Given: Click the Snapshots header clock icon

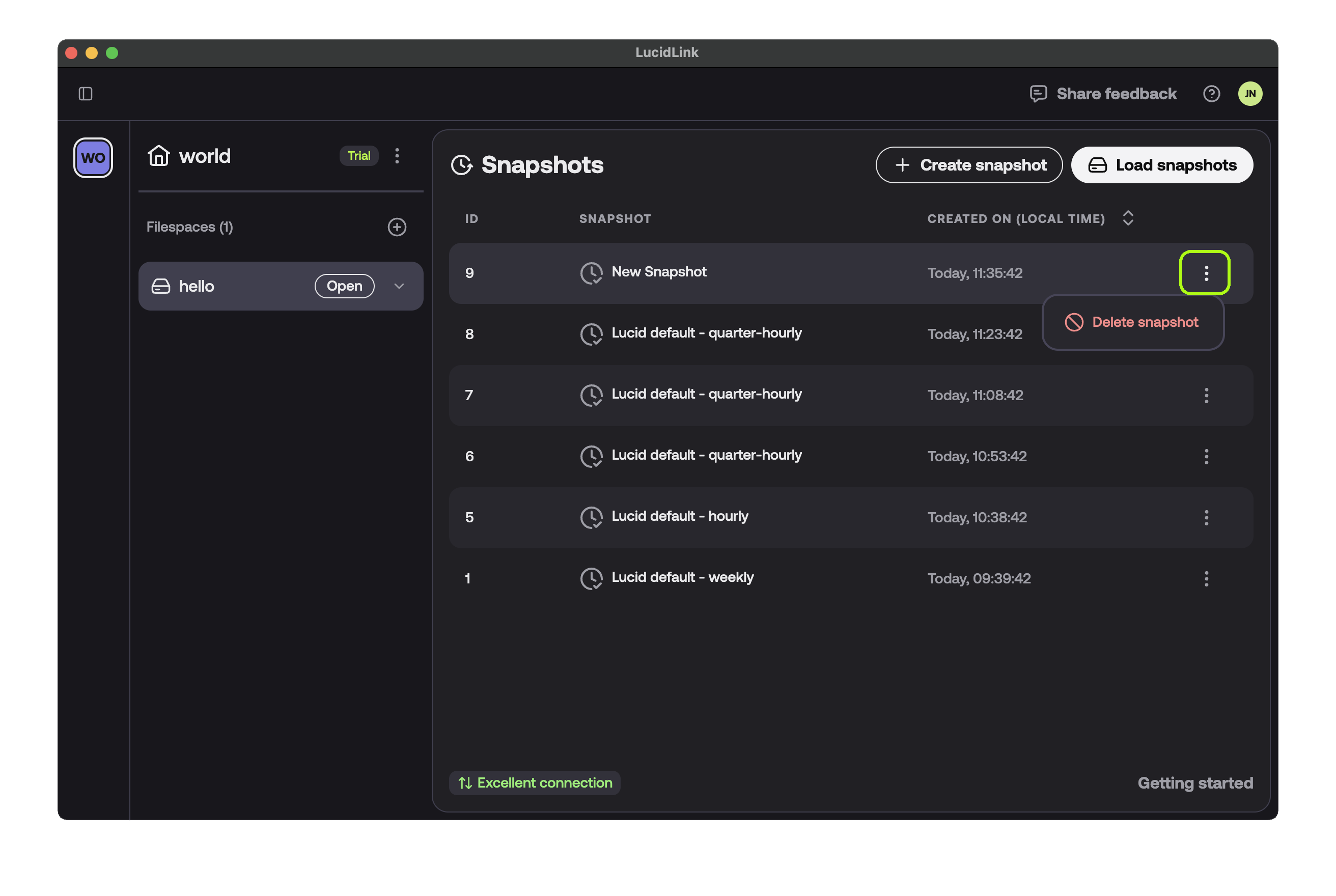Looking at the screenshot, I should (x=462, y=165).
